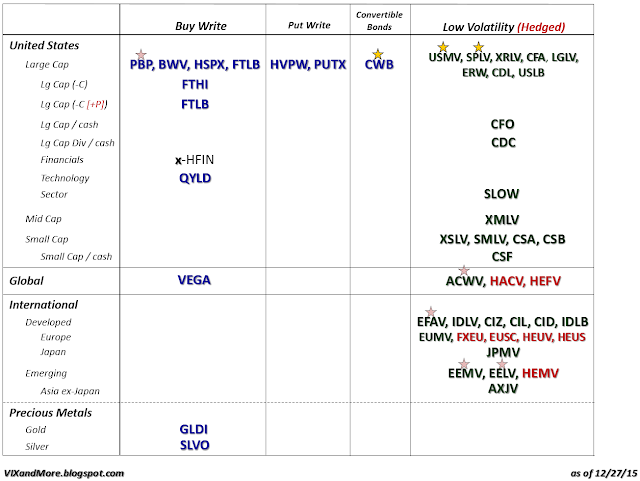The height and width of the screenshot is (481, 640).
Task: Click the 'as of 12/27/15' date
Action: pyautogui.click(x=604, y=473)
